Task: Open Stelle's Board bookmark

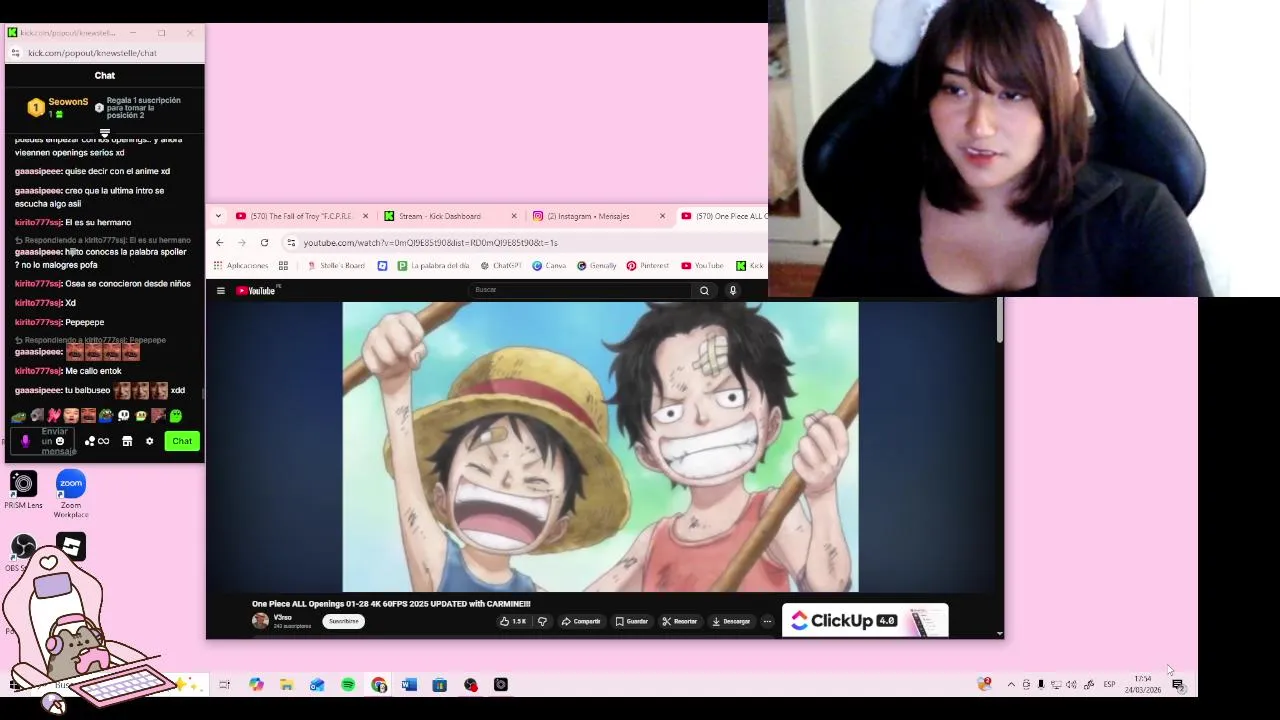Action: [x=336, y=266]
